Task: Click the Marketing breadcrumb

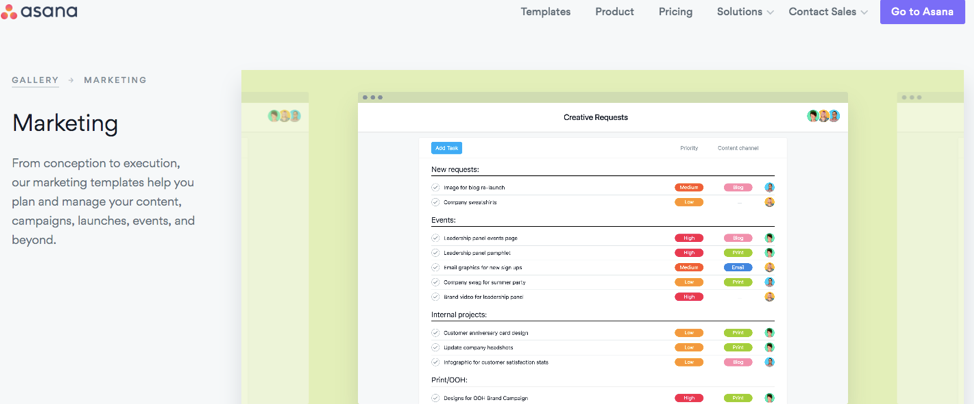Action: (116, 80)
